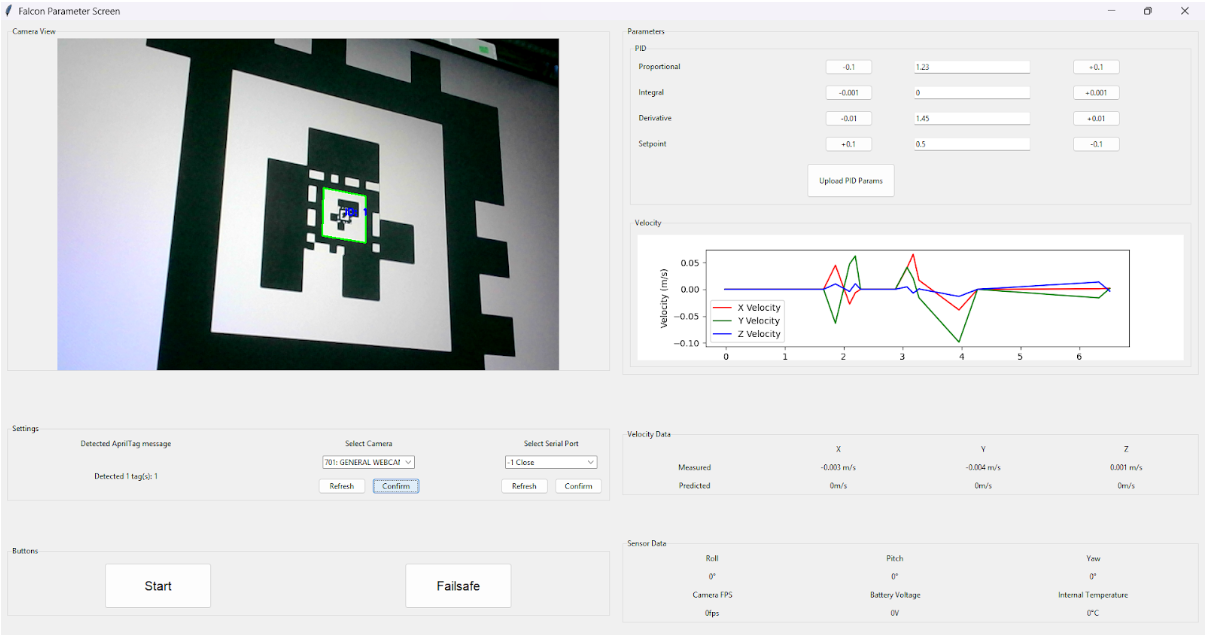
Task: Open the Select Camera dropdown
Action: [368, 462]
